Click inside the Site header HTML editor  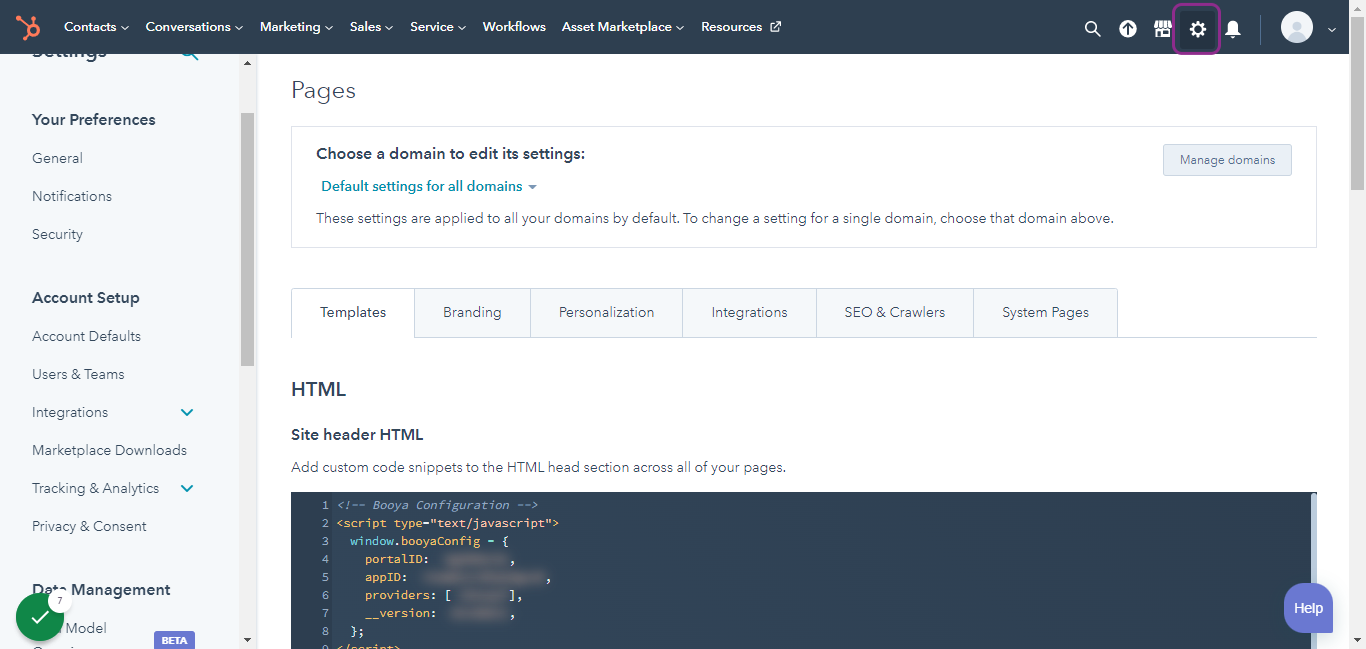pyautogui.click(x=804, y=570)
